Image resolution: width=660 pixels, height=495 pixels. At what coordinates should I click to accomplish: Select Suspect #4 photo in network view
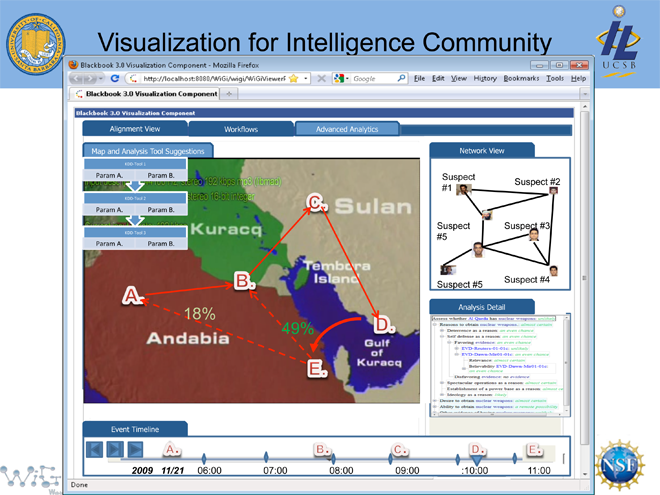pos(553,271)
